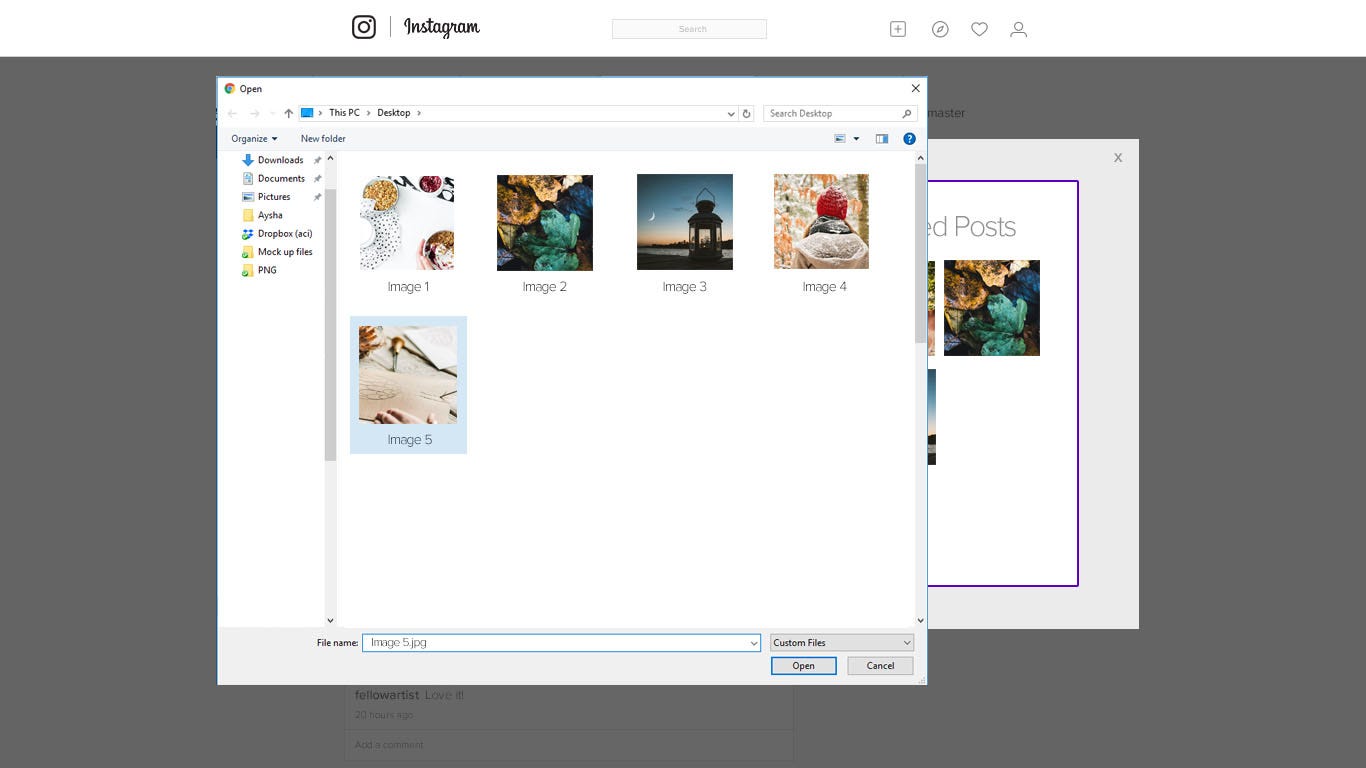Click This PC in the address path
Image resolution: width=1366 pixels, height=768 pixels.
(x=344, y=113)
